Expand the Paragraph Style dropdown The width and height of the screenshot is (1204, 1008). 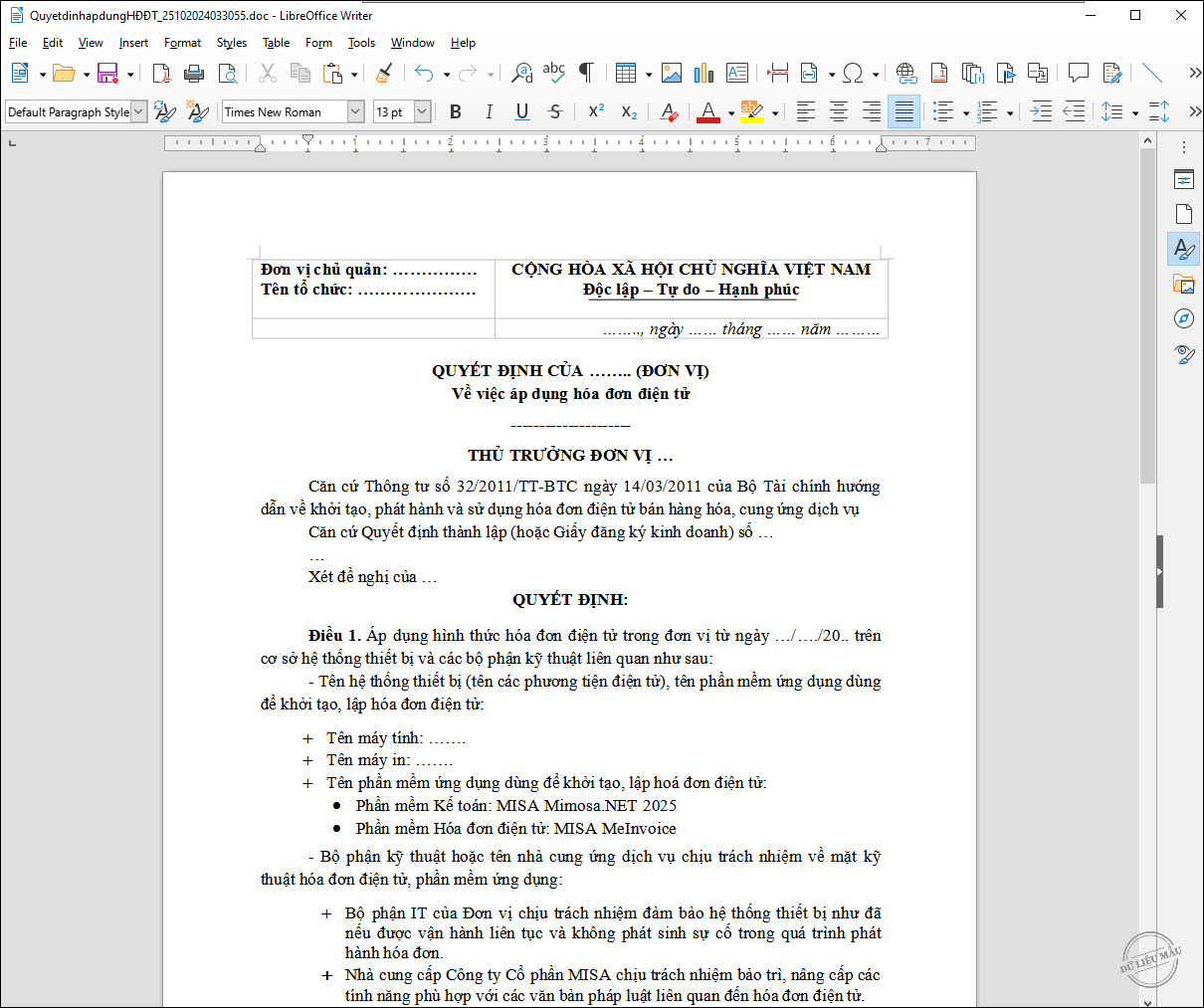click(x=138, y=111)
